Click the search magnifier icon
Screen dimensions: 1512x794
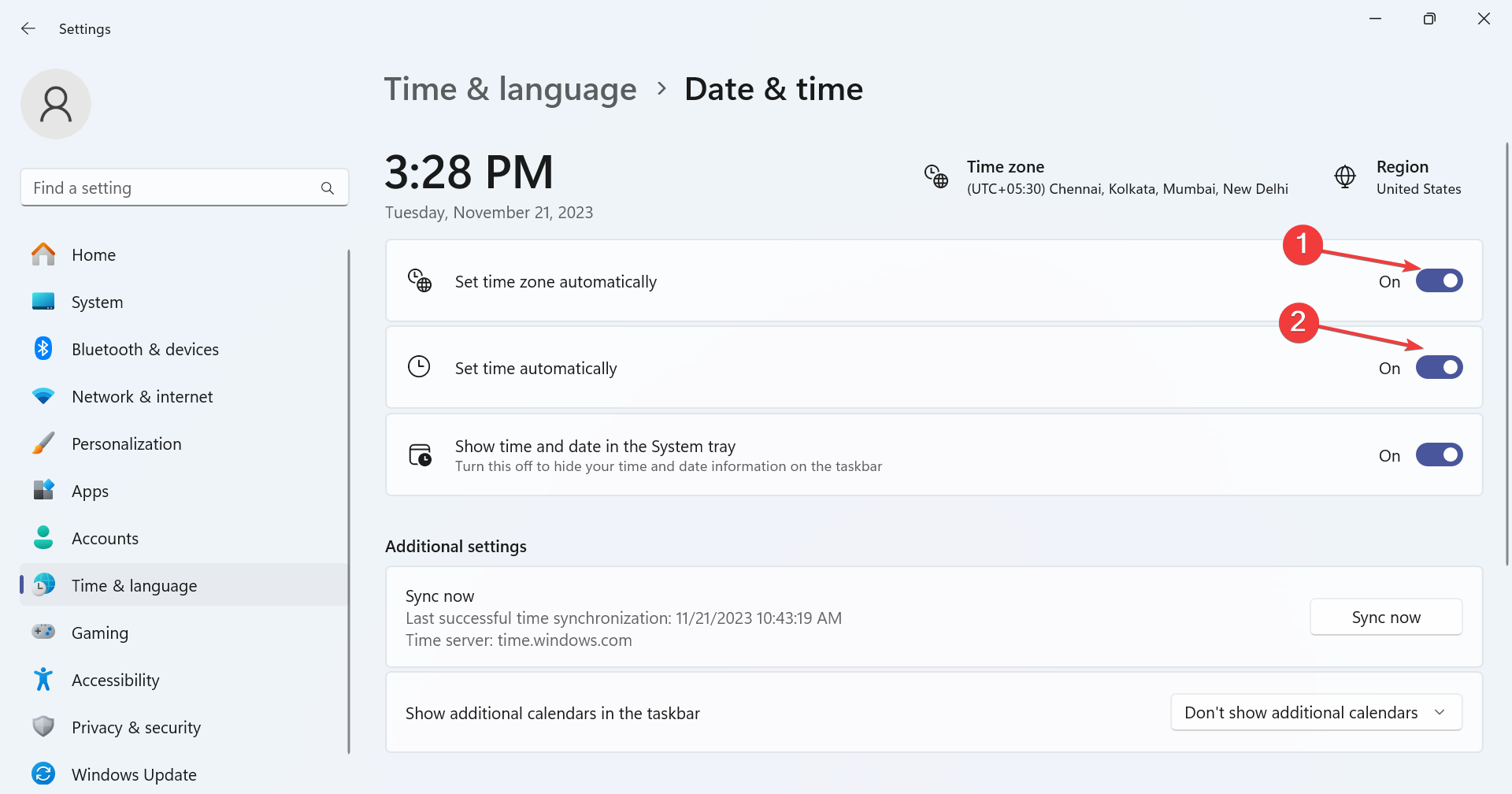[328, 188]
